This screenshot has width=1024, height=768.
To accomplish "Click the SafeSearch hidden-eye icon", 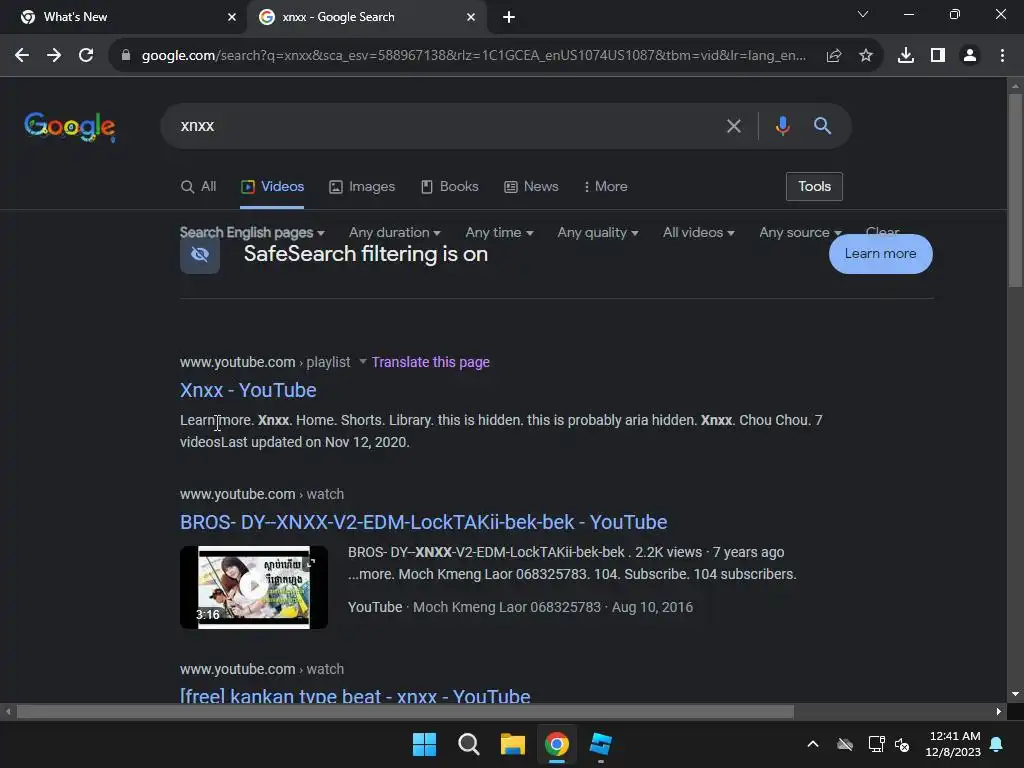I will point(200,254).
